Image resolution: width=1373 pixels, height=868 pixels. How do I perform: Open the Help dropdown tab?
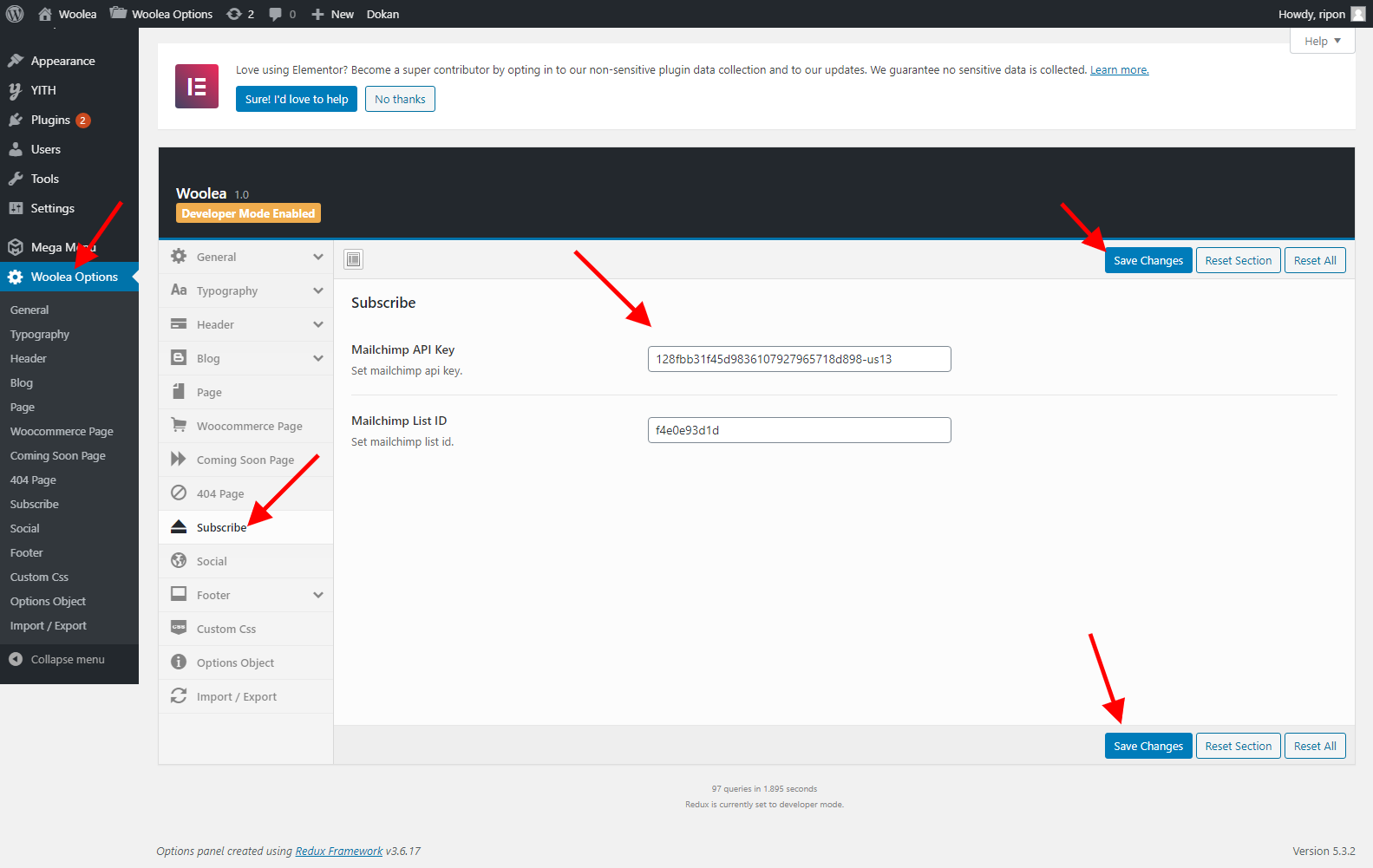click(1322, 41)
